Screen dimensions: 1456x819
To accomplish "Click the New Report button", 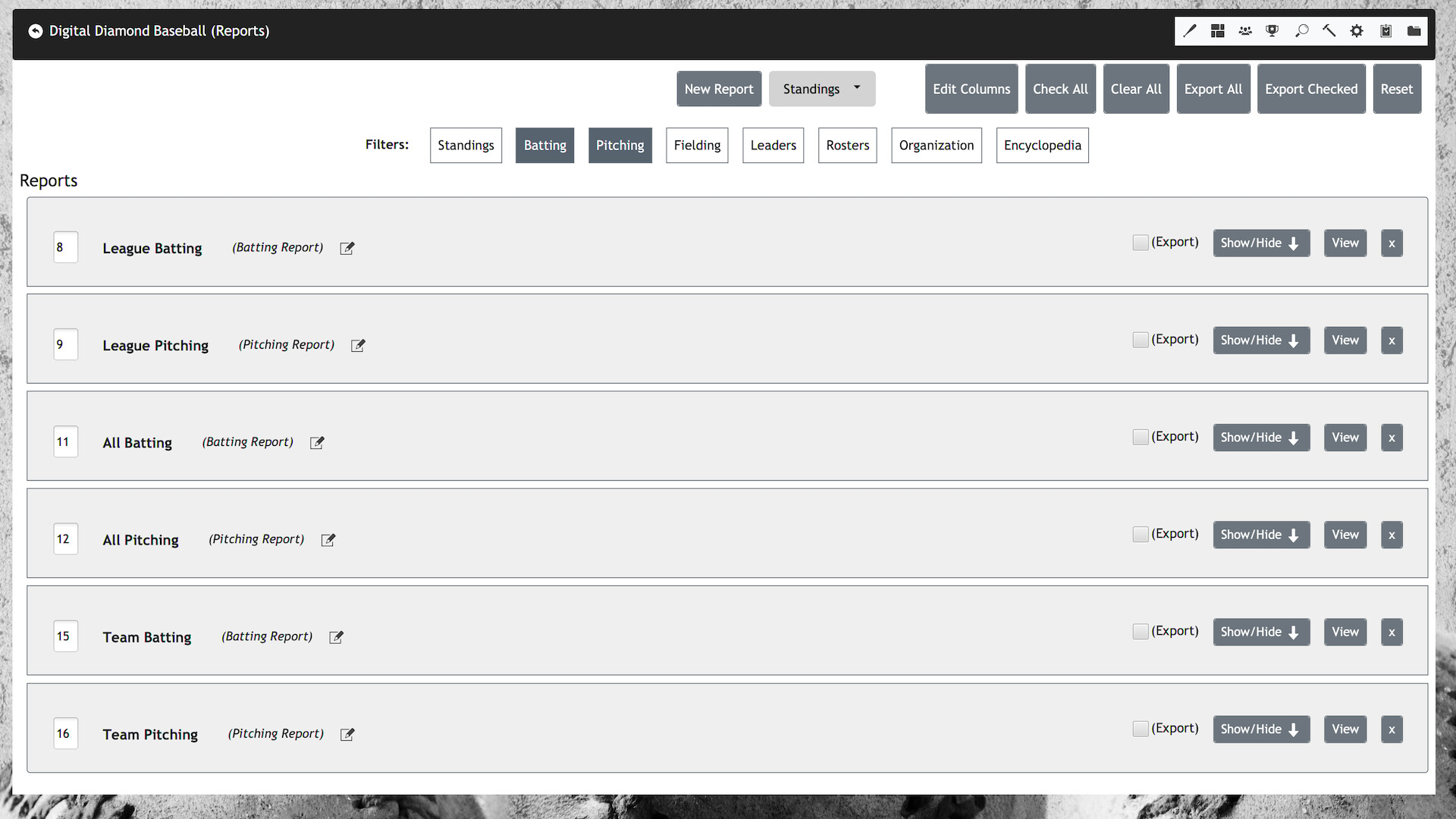I will pyautogui.click(x=718, y=89).
